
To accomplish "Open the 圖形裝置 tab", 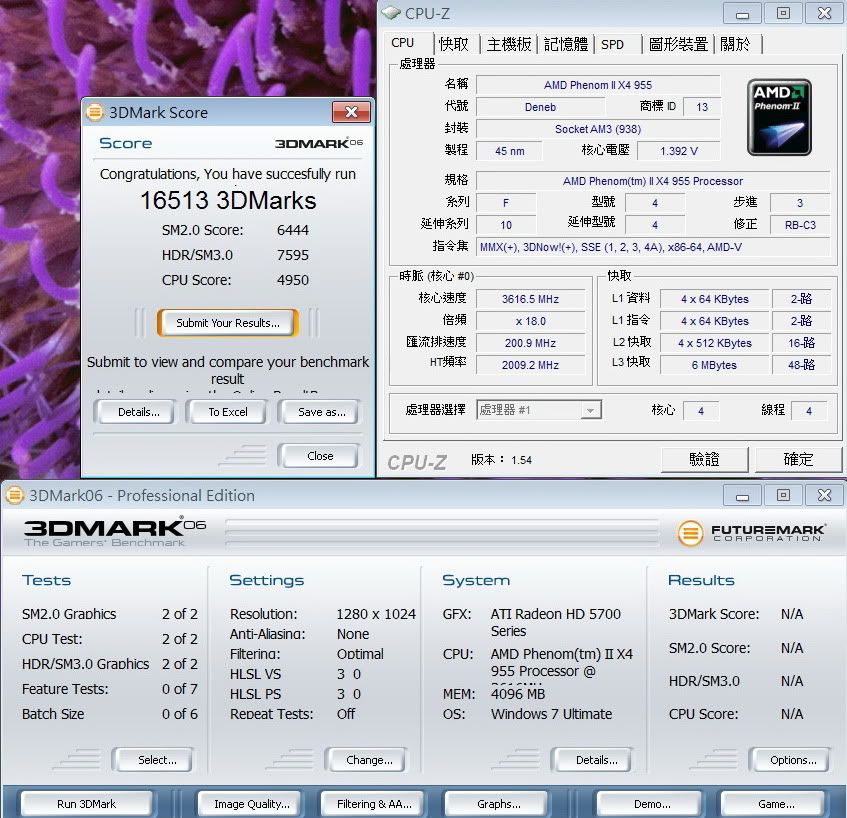I will pos(678,44).
